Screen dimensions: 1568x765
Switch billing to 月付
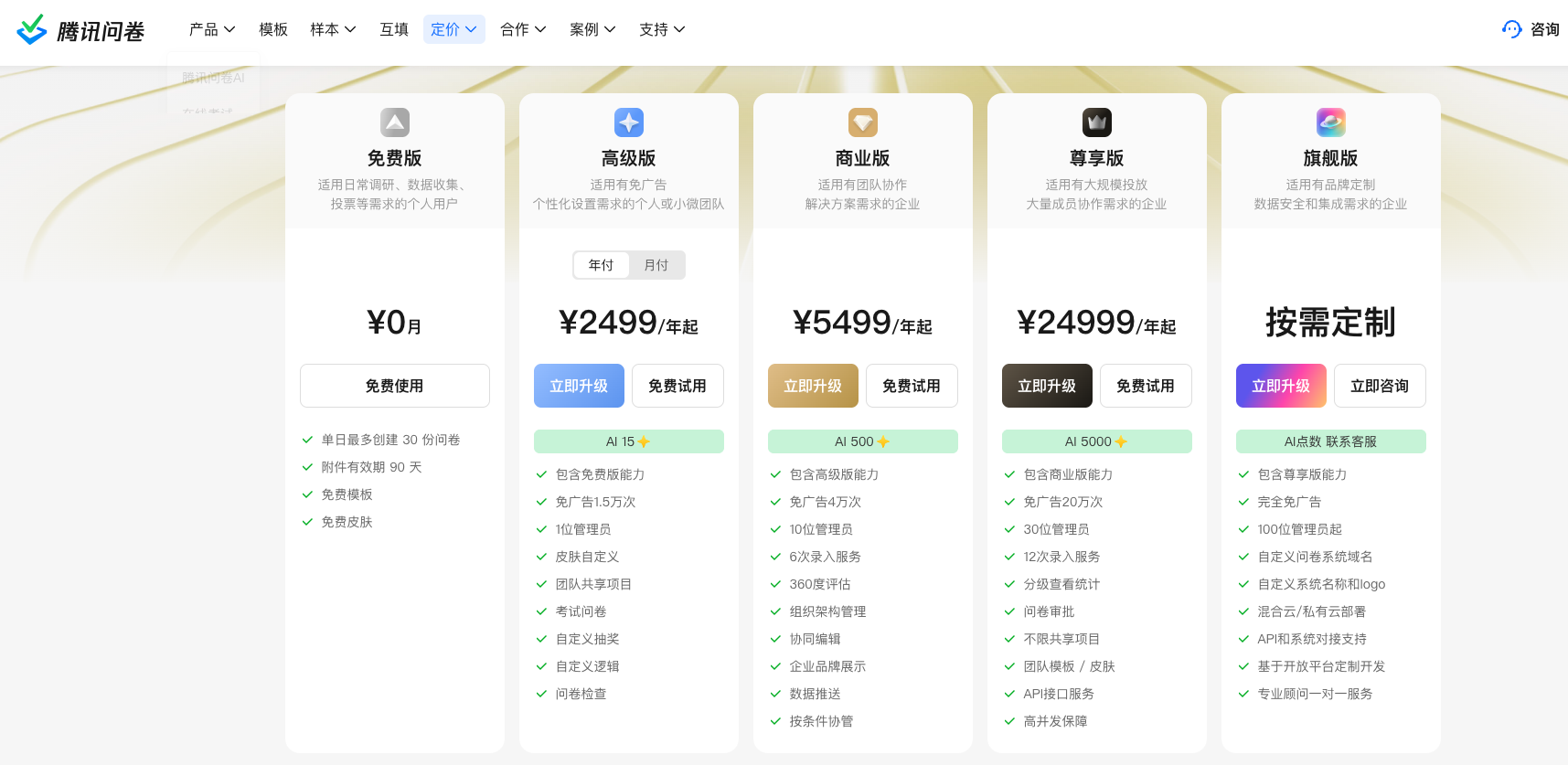pos(656,265)
